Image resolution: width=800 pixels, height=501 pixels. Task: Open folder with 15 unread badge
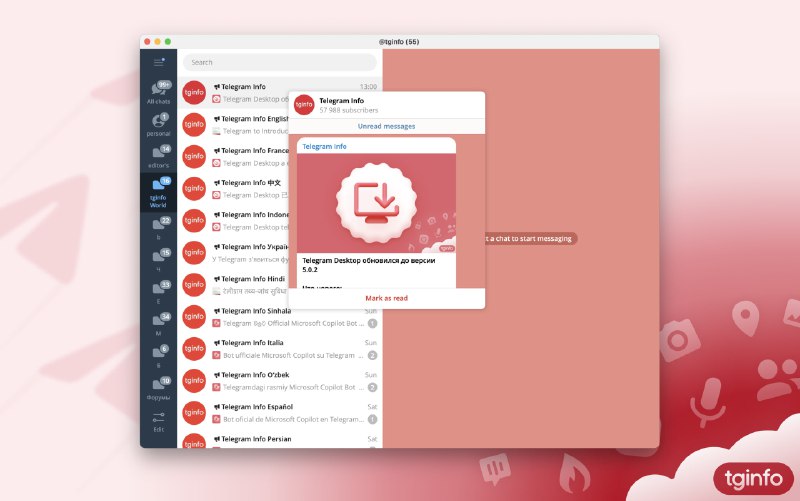[159, 260]
